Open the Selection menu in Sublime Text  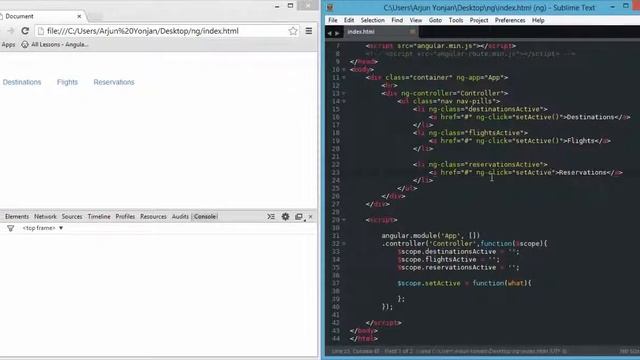tap(373, 20)
